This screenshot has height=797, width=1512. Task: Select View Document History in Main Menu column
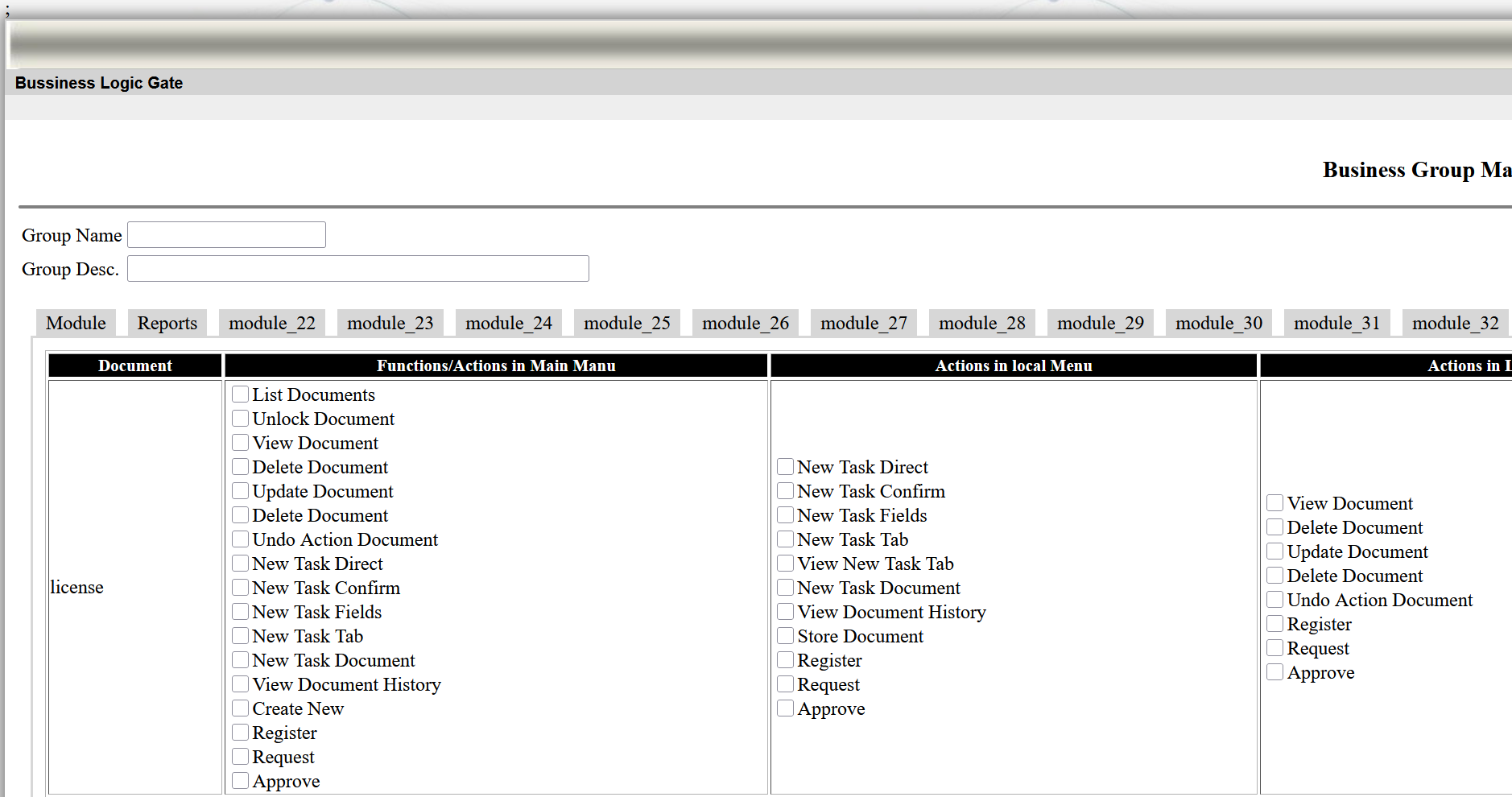tap(240, 684)
